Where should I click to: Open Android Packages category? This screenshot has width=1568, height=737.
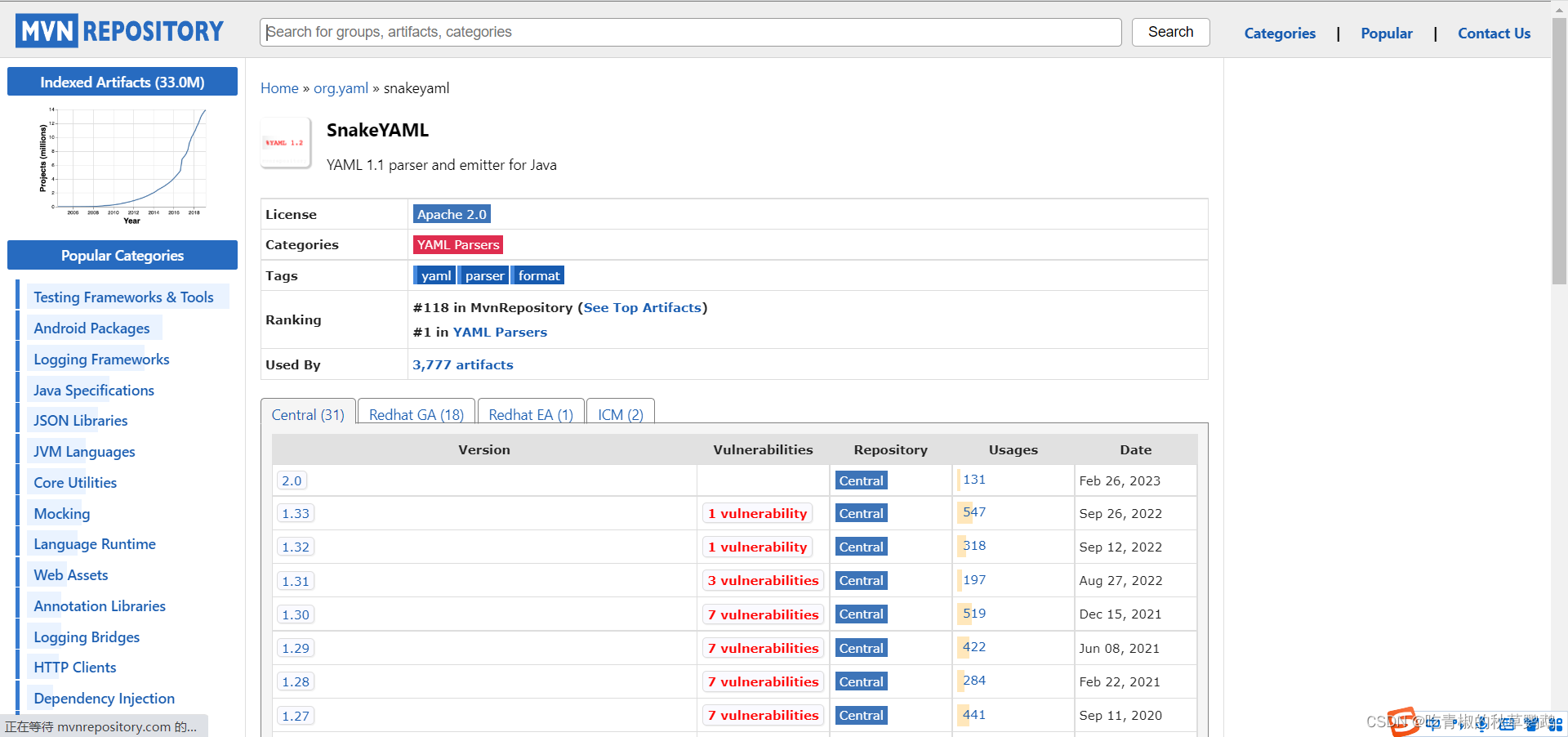pyautogui.click(x=91, y=328)
